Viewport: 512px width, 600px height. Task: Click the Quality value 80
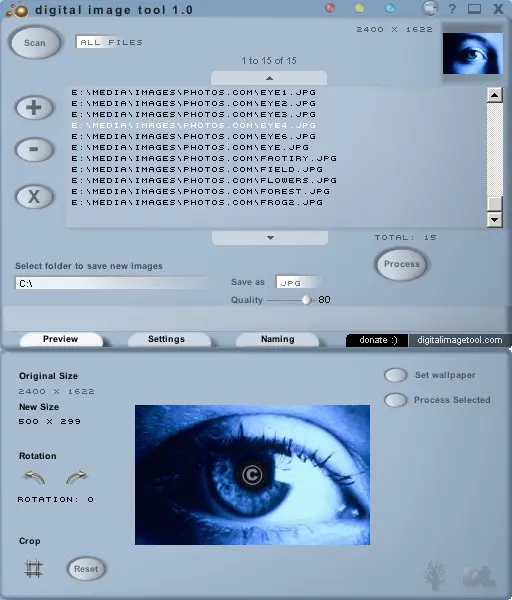(324, 300)
